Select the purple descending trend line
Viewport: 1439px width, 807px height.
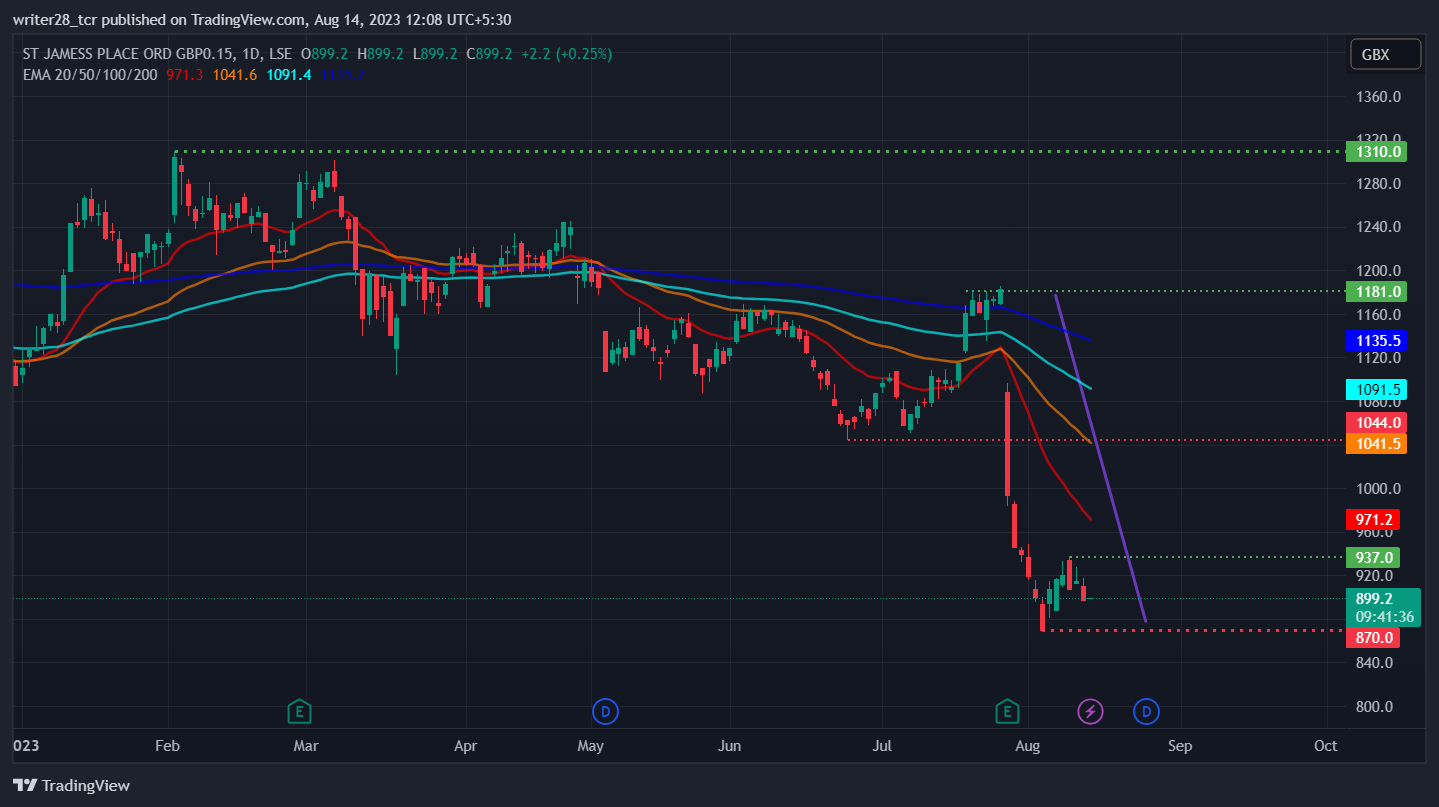tap(1100, 456)
